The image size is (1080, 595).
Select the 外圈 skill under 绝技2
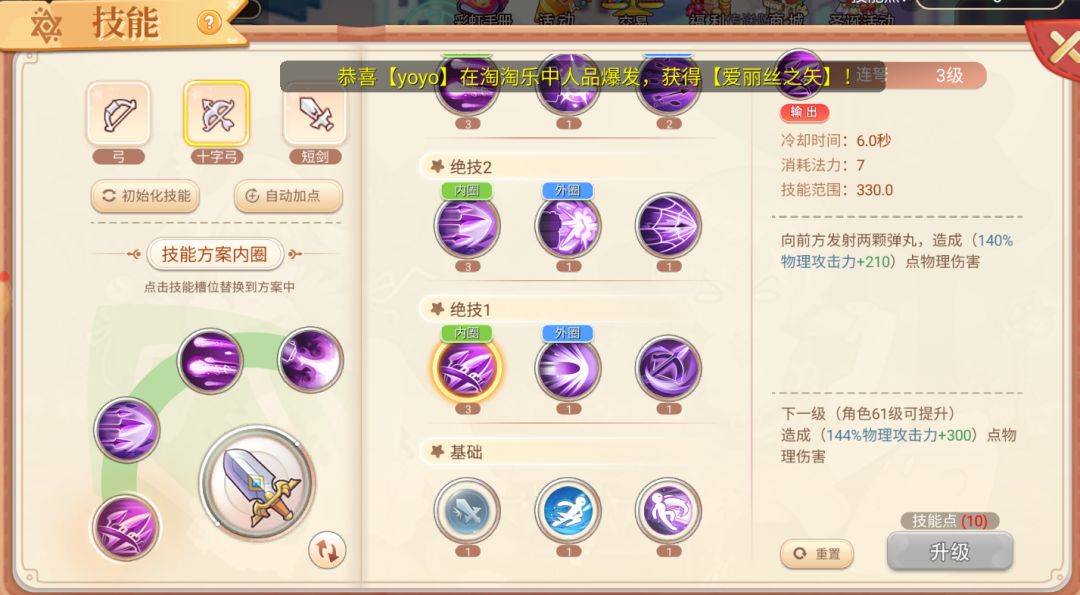click(568, 226)
